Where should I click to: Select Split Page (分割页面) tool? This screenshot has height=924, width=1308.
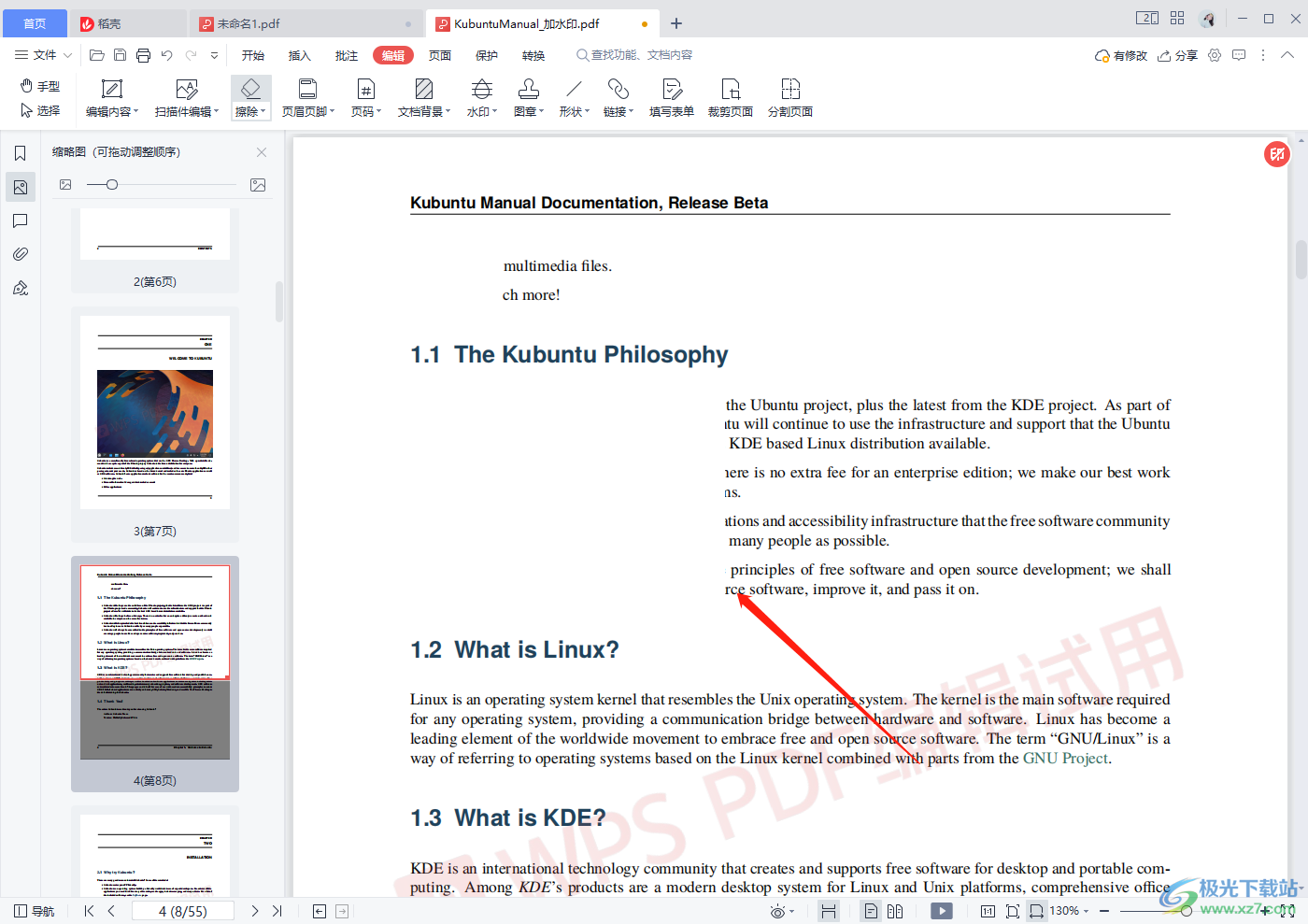[x=790, y=98]
